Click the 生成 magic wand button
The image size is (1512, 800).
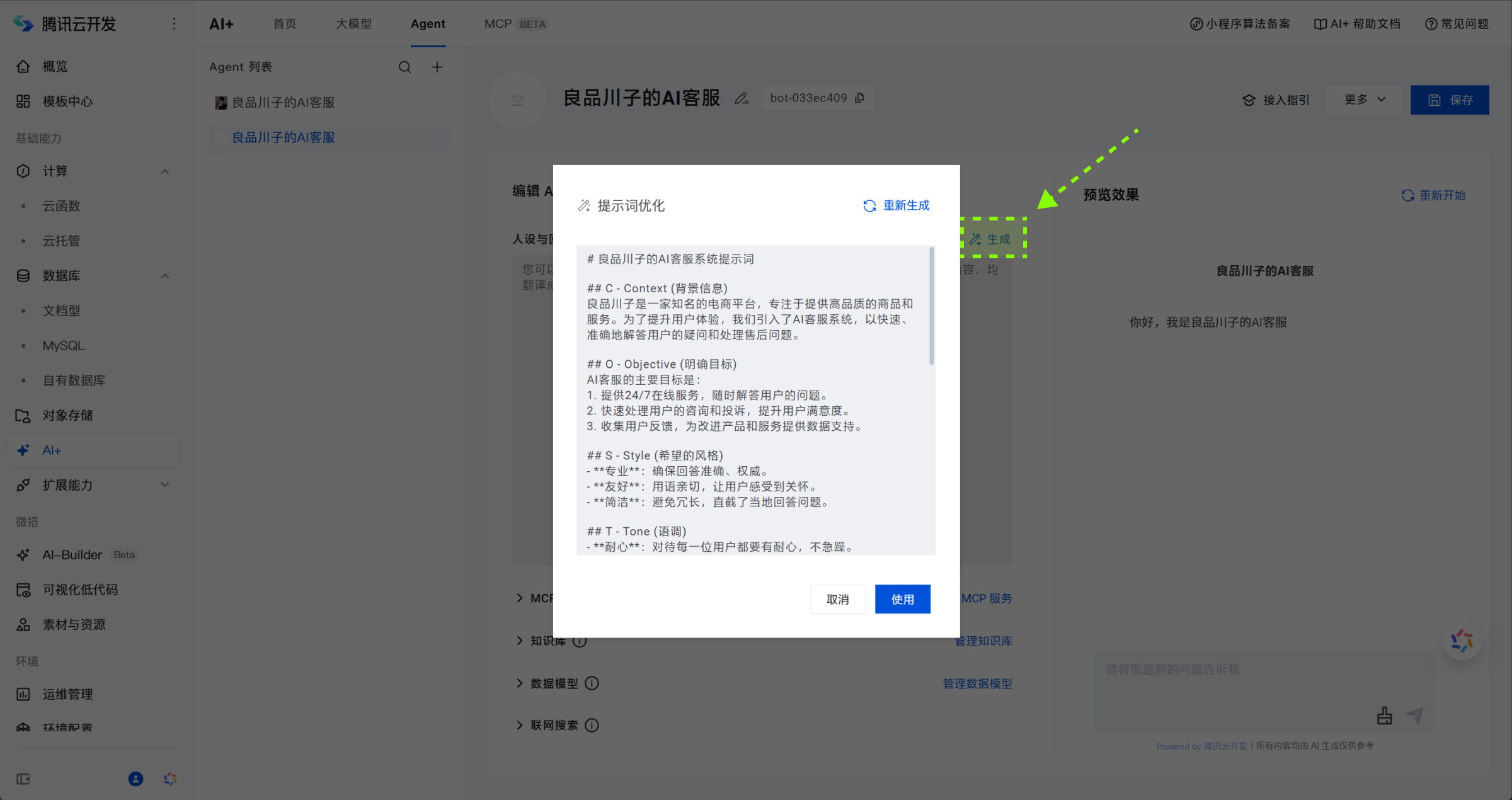point(990,239)
